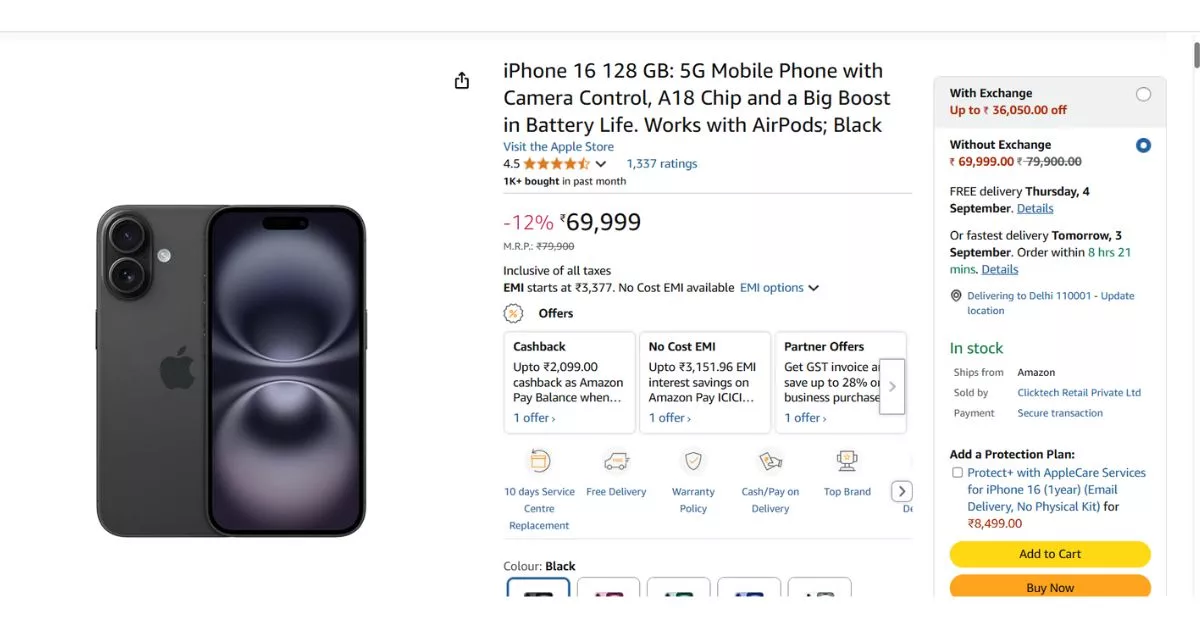
Task: Click the share icon near the product image
Action: (x=461, y=80)
